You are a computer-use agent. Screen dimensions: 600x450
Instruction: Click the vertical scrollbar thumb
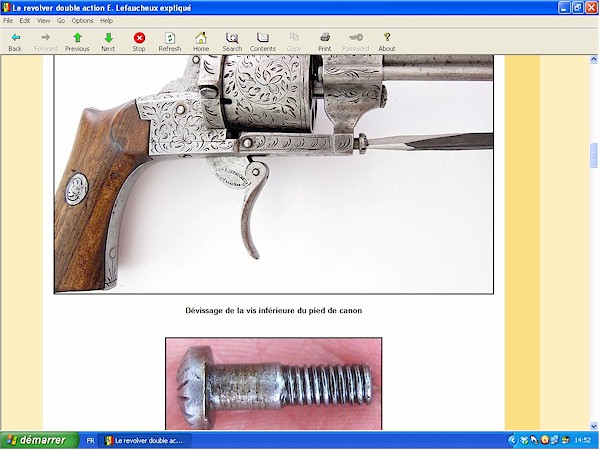pos(593,155)
